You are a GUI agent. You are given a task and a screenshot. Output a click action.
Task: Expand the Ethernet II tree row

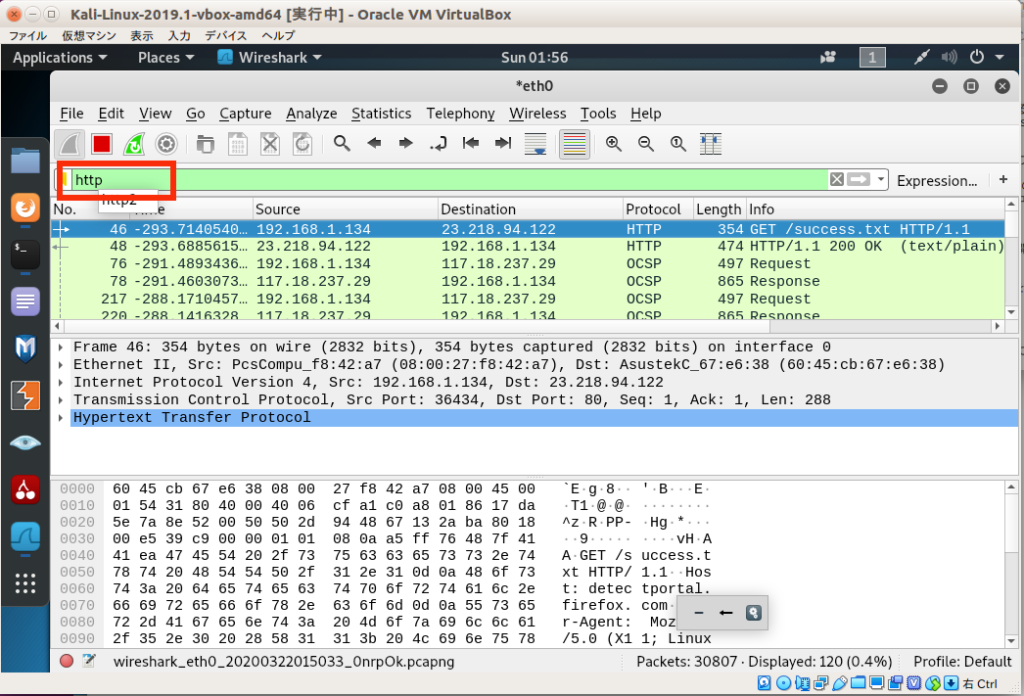[x=64, y=365]
